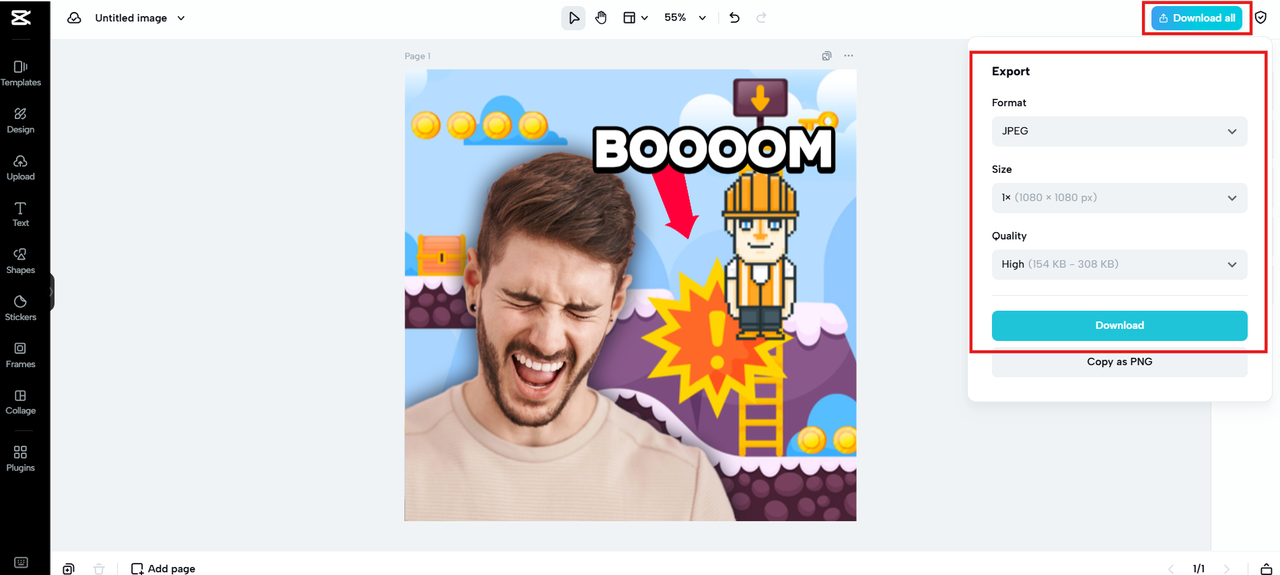The height and width of the screenshot is (575, 1280).
Task: Collapse the left side panel handle
Action: point(50,292)
